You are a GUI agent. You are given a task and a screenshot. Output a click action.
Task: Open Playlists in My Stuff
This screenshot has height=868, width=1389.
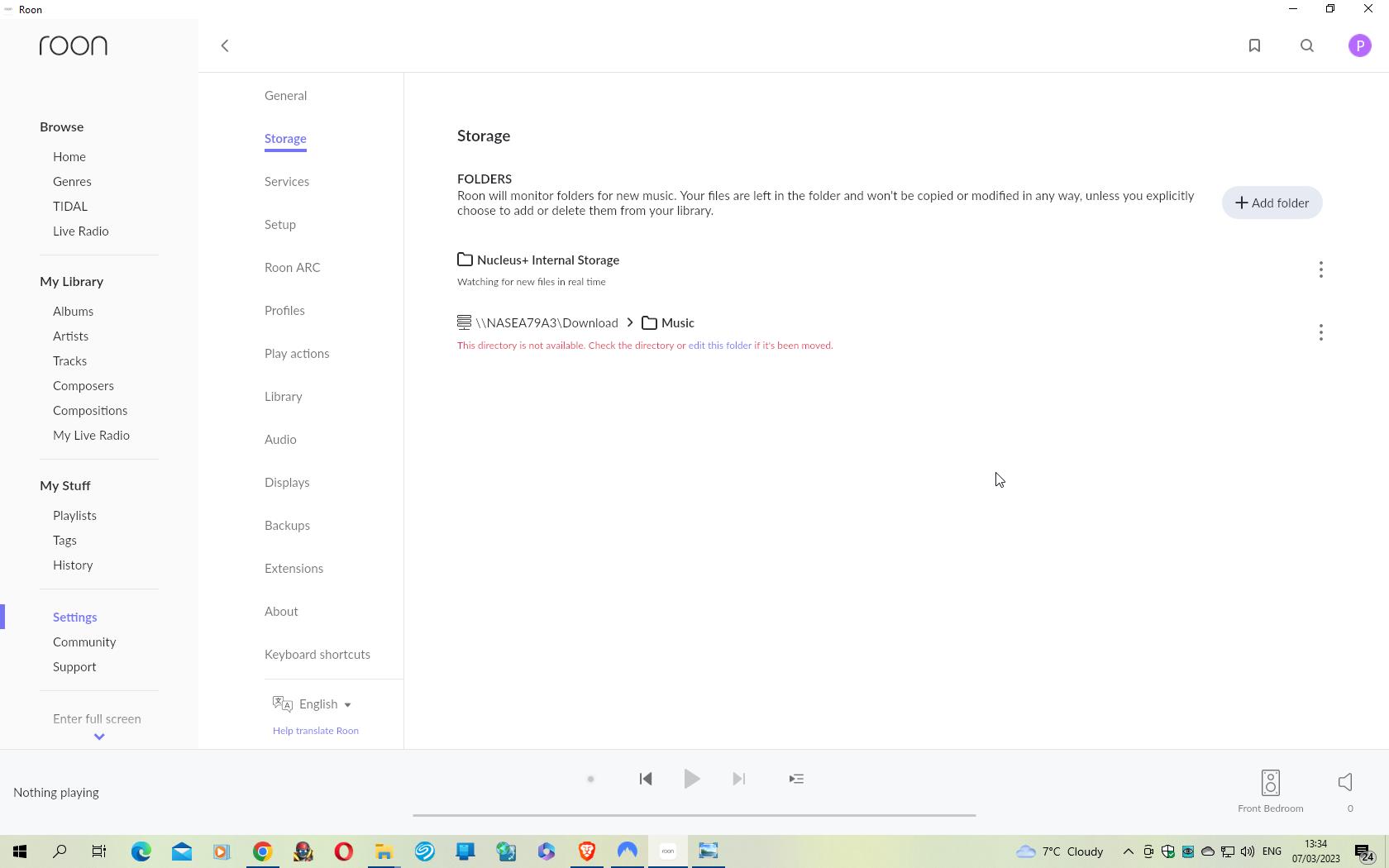[x=74, y=516]
